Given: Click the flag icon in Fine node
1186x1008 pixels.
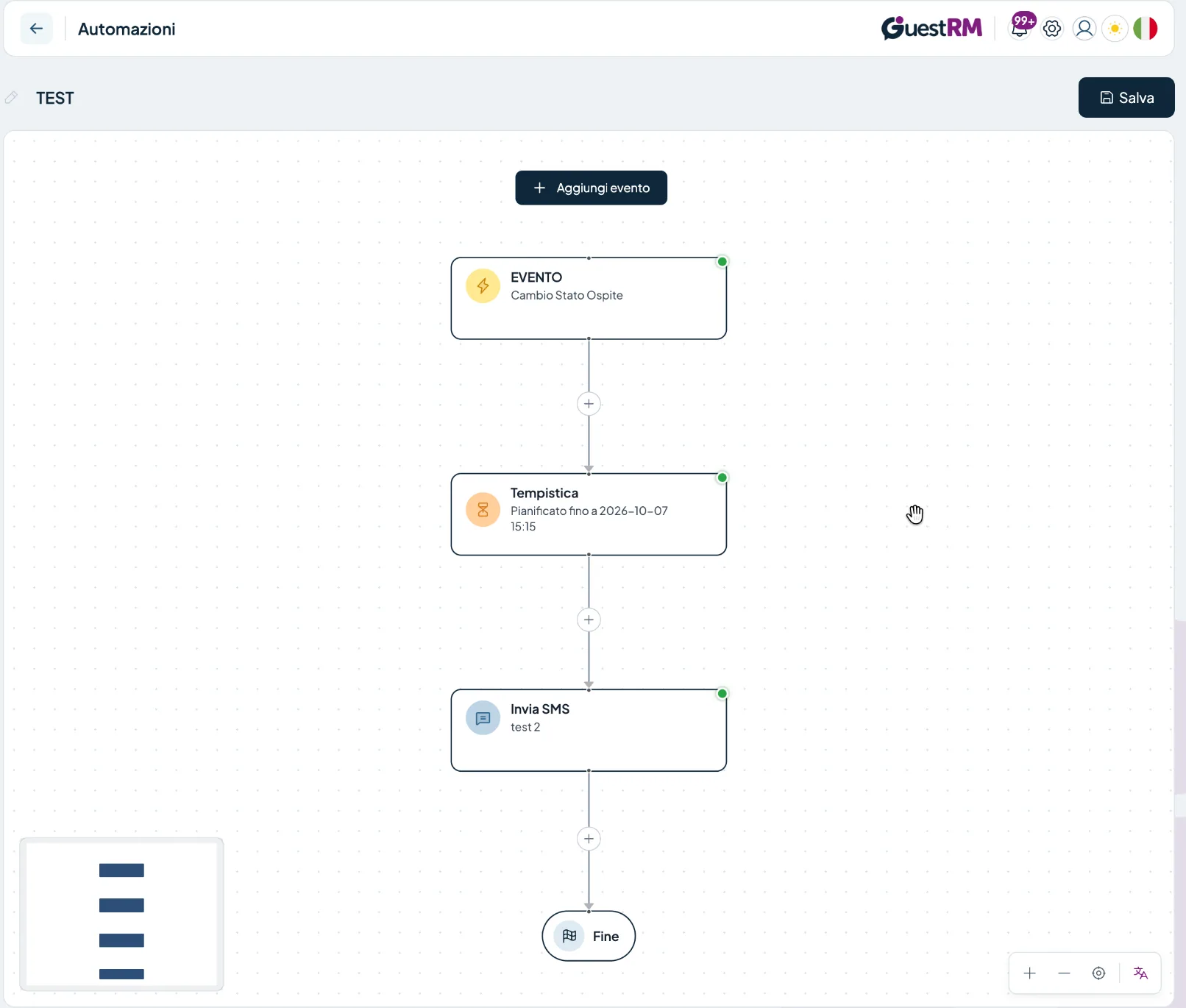Looking at the screenshot, I should click(569, 936).
